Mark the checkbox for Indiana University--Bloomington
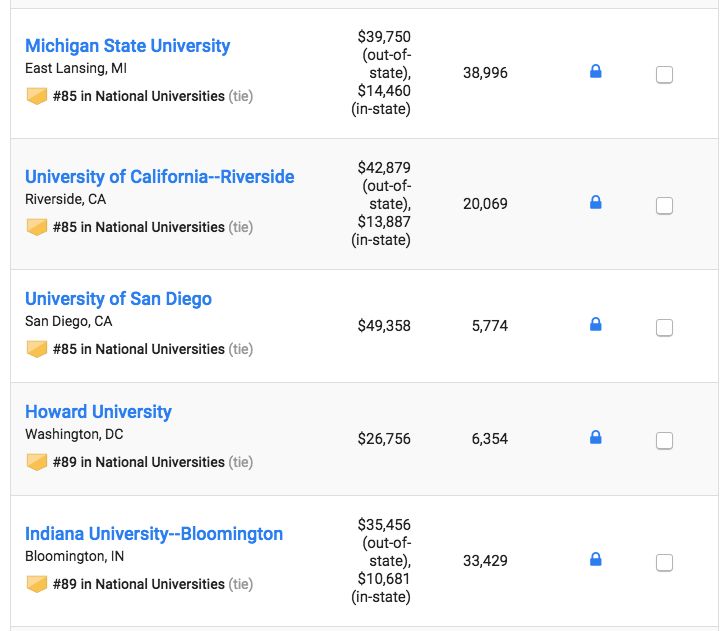The width and height of the screenshot is (724, 631). (x=664, y=562)
